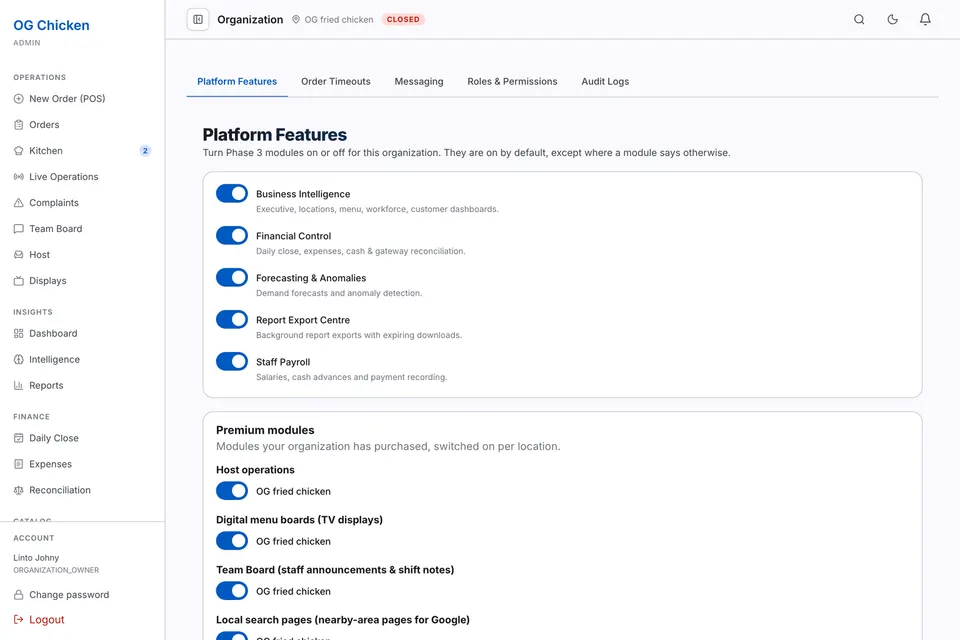Click the OG Chicken logo title

click(51, 25)
